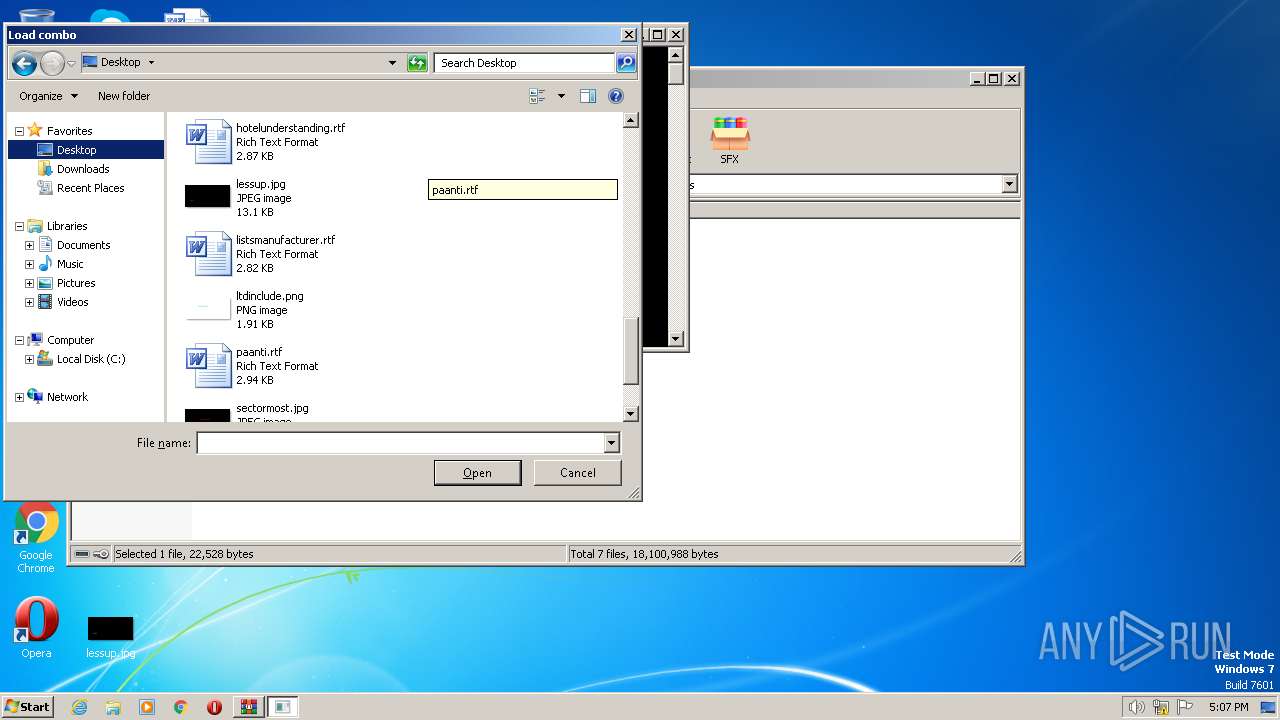Select lessup.jpg on the desktop
This screenshot has width=1280, height=720.
pyautogui.click(x=110, y=636)
